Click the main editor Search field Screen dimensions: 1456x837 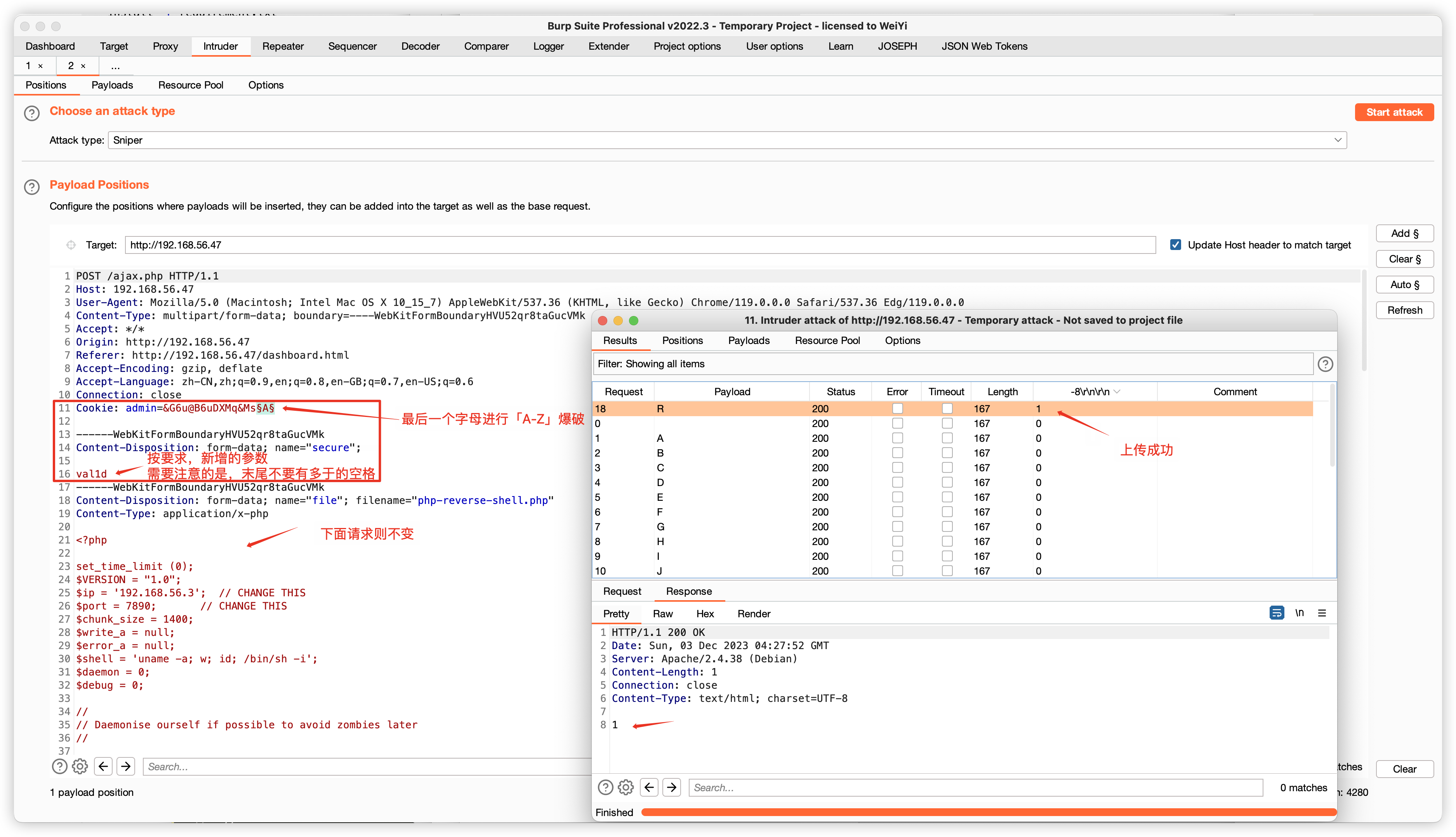tap(368, 766)
